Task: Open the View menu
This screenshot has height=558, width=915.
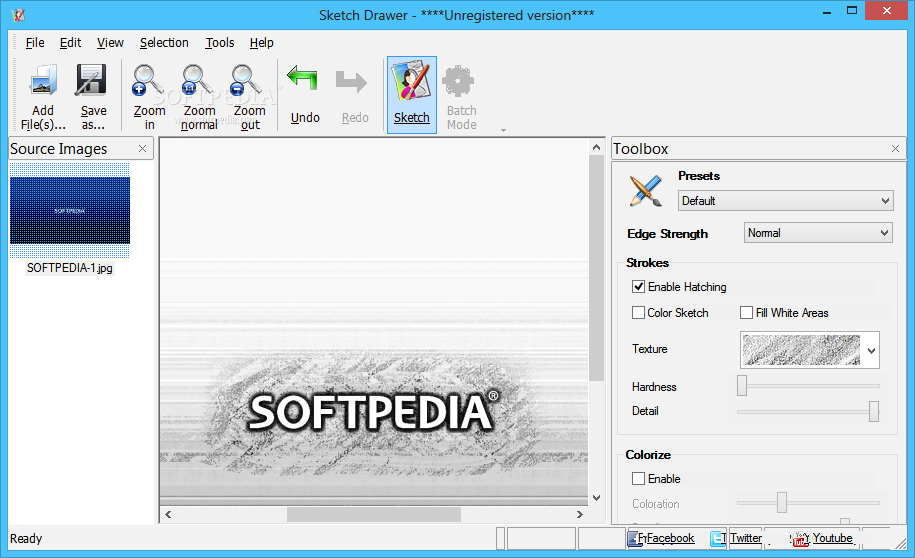Action: [110, 43]
